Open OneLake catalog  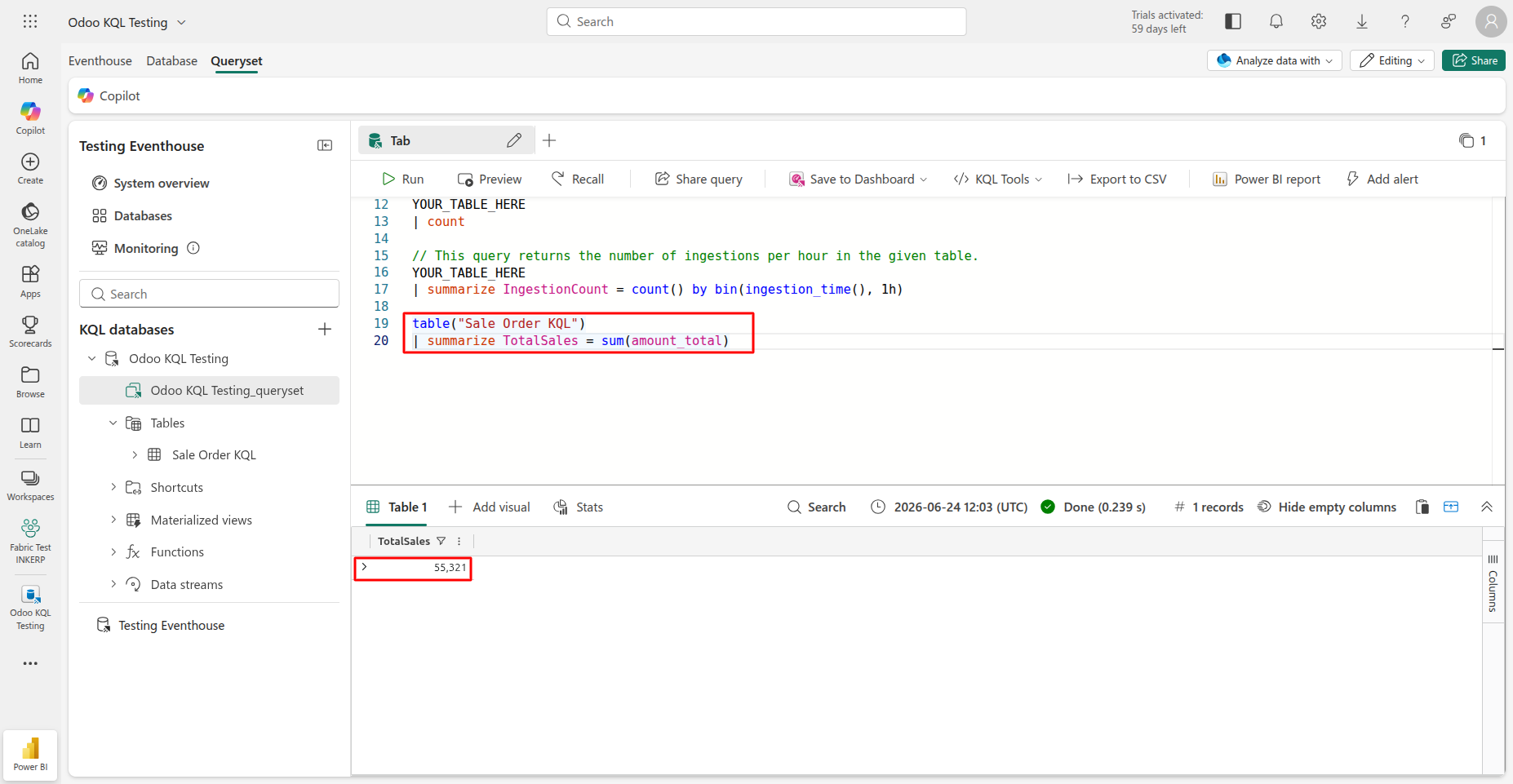30,225
